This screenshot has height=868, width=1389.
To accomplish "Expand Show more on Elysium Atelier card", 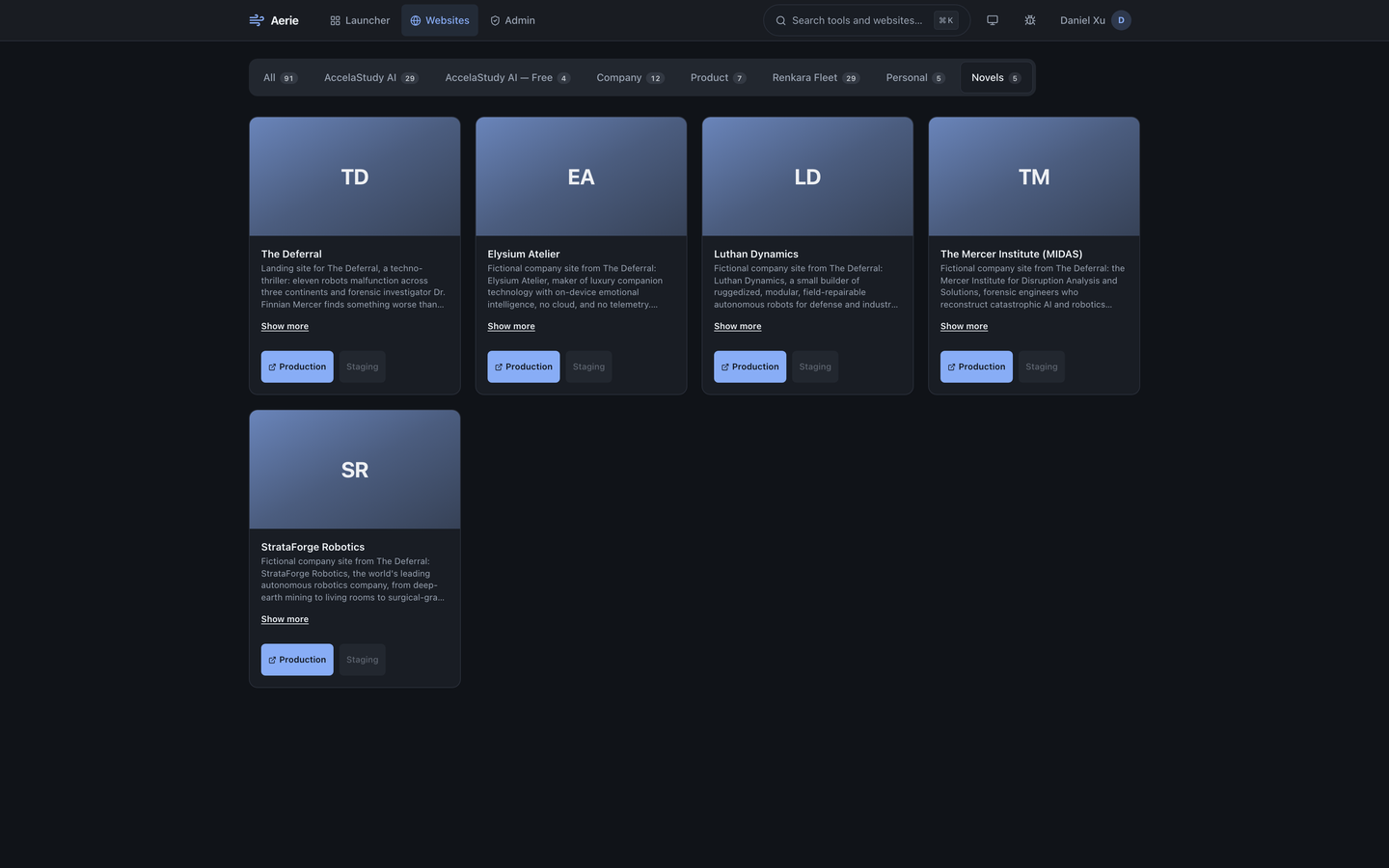I will tap(511, 327).
